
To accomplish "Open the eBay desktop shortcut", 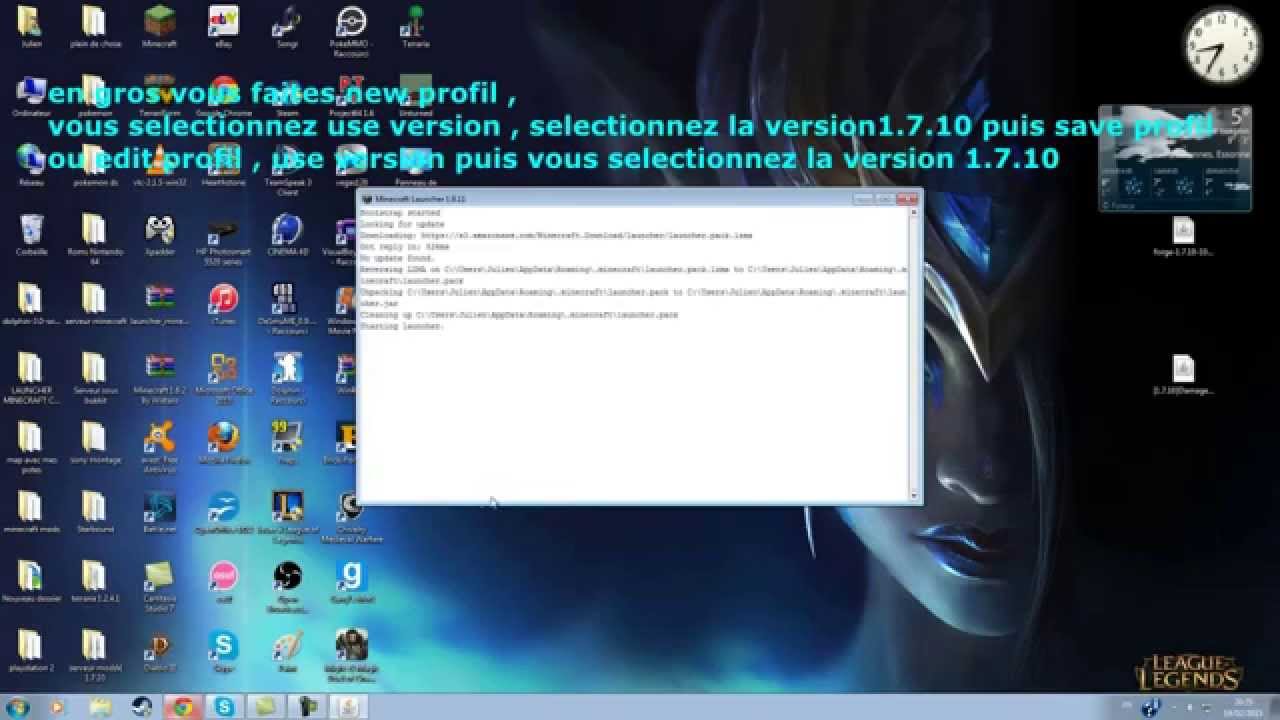I will coord(223,25).
